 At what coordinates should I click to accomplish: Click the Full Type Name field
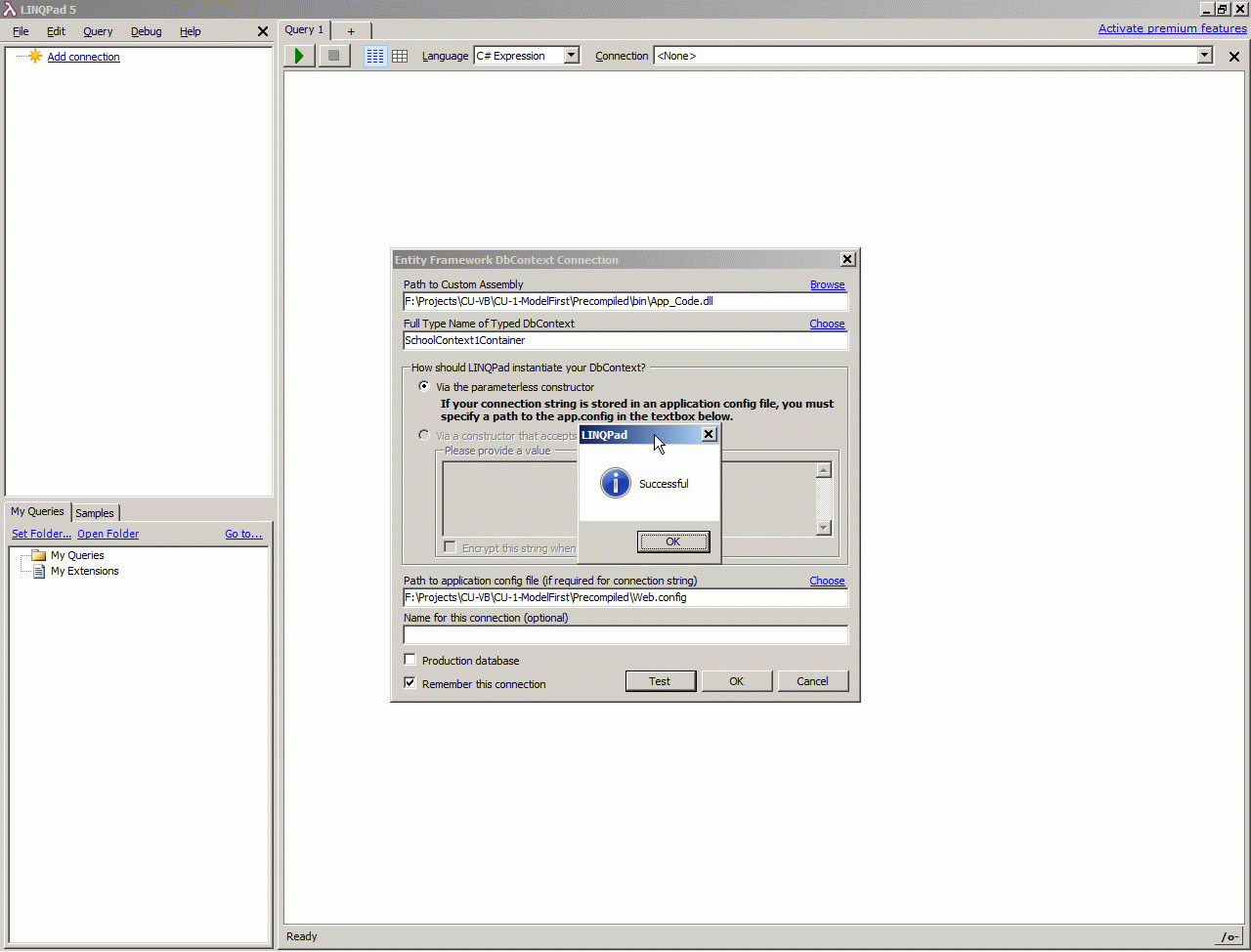(x=625, y=340)
